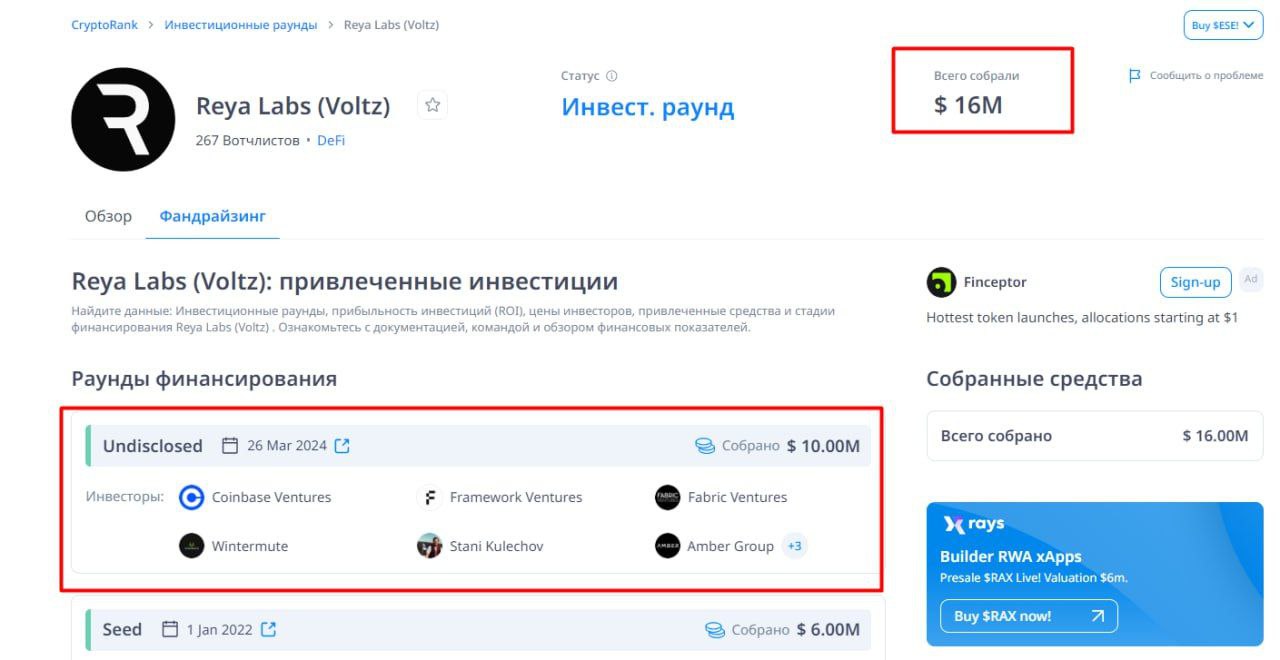Open the DeFi category link

click(x=331, y=141)
